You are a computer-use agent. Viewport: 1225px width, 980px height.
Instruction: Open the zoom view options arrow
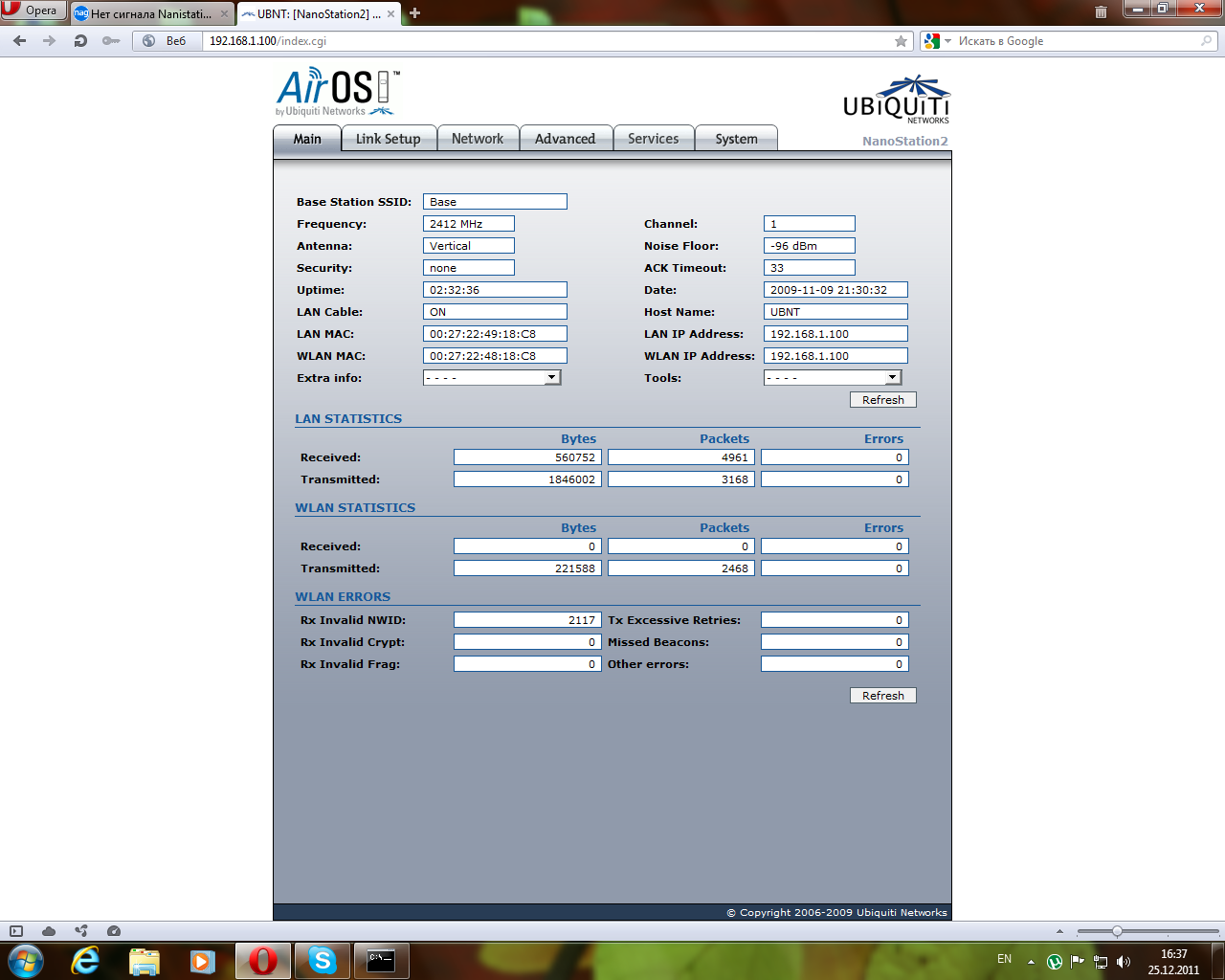(1059, 931)
